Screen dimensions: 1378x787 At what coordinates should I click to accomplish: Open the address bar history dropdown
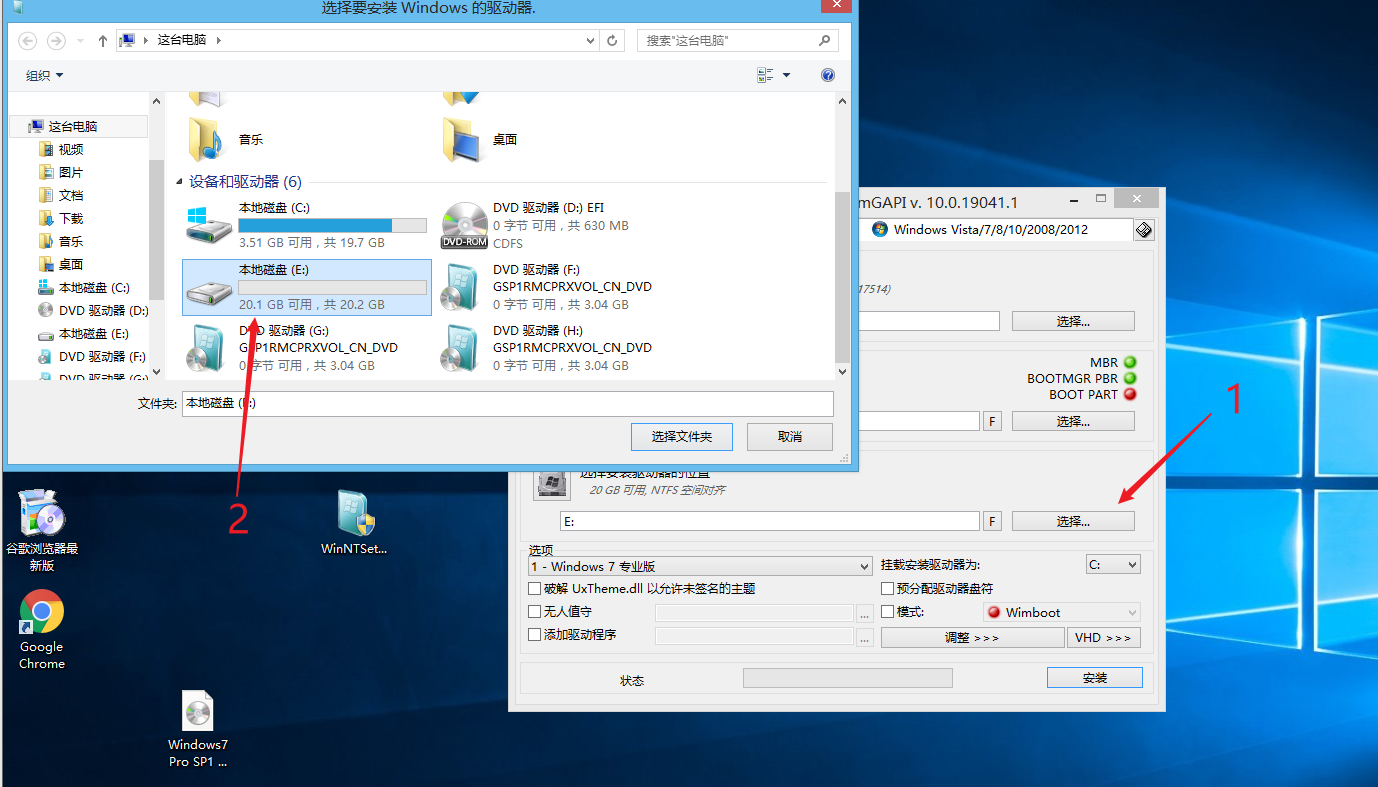[x=590, y=41]
